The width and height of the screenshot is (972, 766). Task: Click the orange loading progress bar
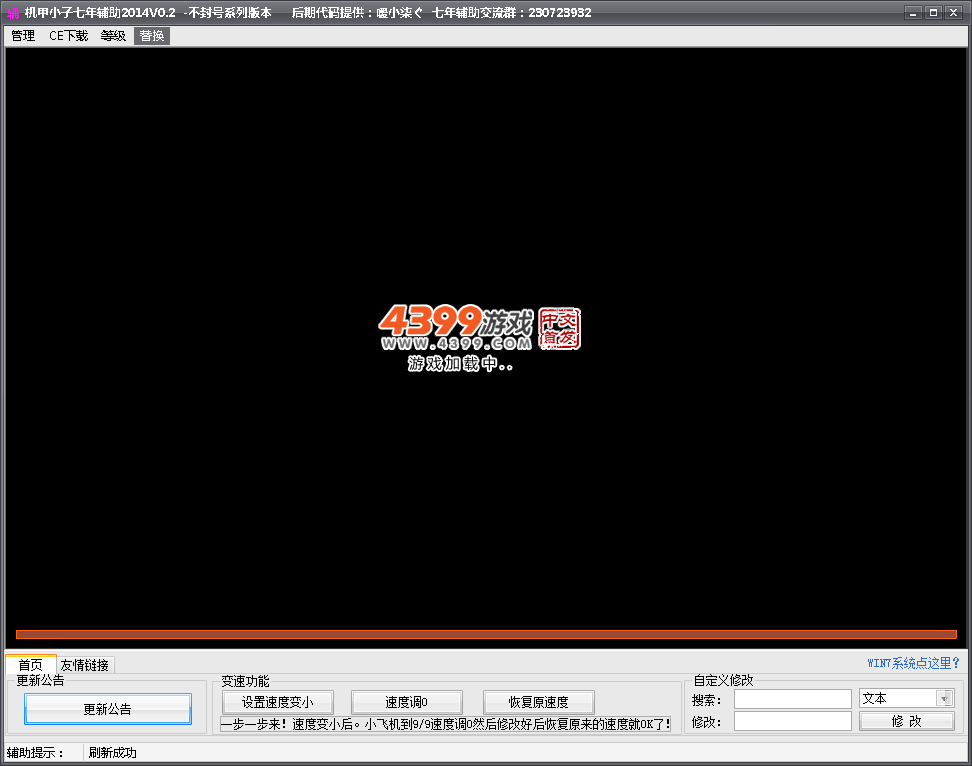coord(486,634)
